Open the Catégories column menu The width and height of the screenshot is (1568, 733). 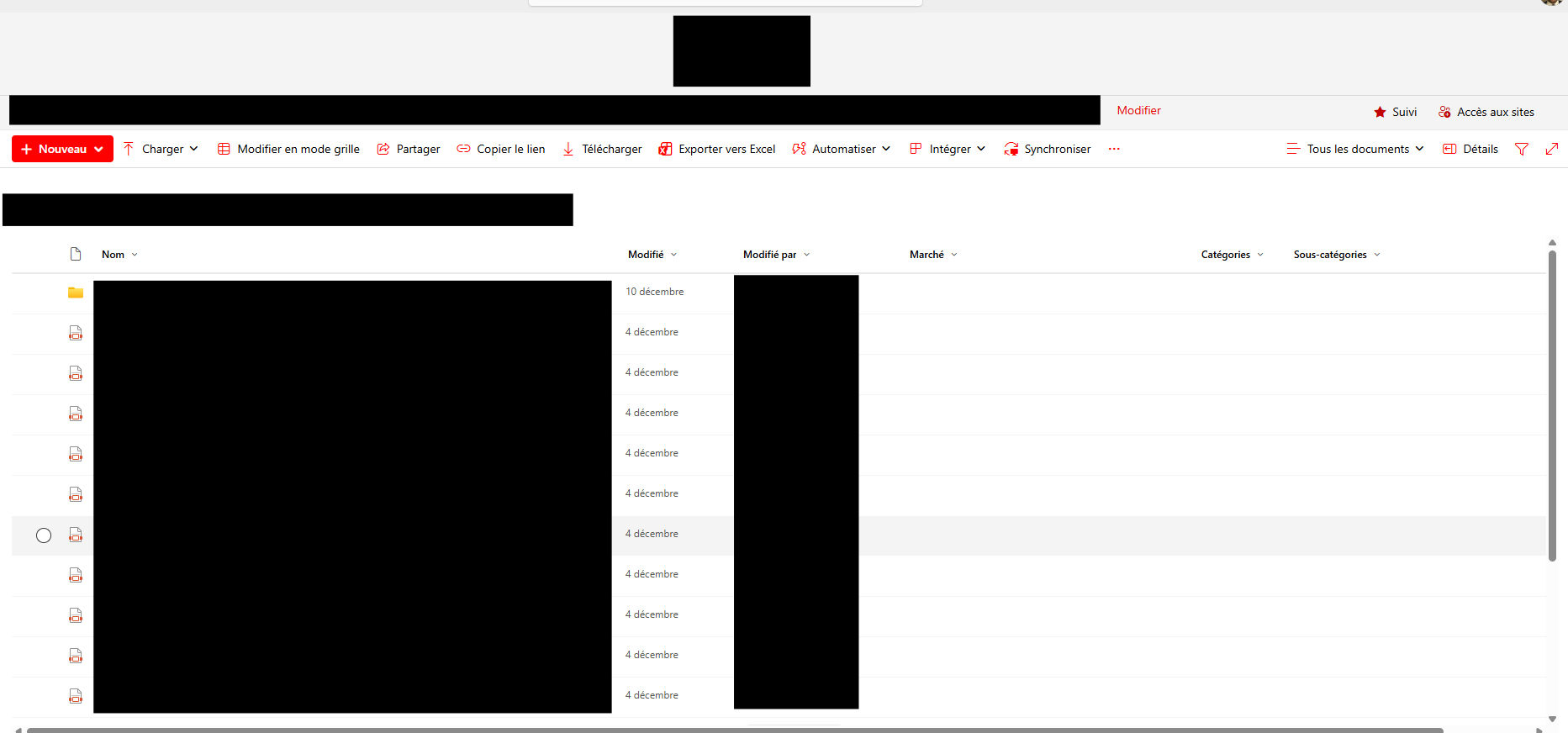(x=1233, y=255)
